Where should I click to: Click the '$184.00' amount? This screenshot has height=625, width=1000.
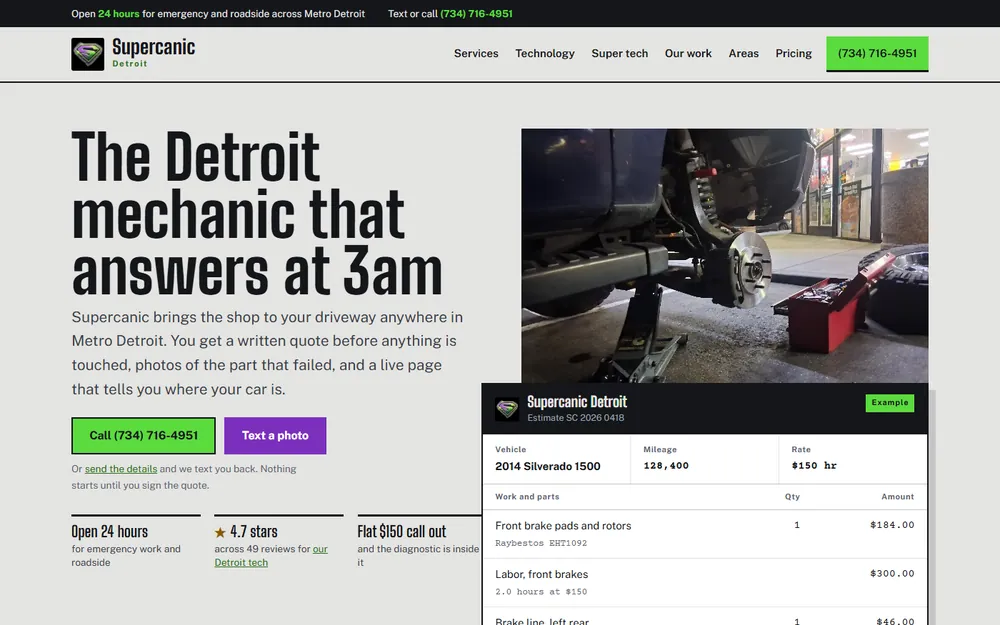pos(892,525)
